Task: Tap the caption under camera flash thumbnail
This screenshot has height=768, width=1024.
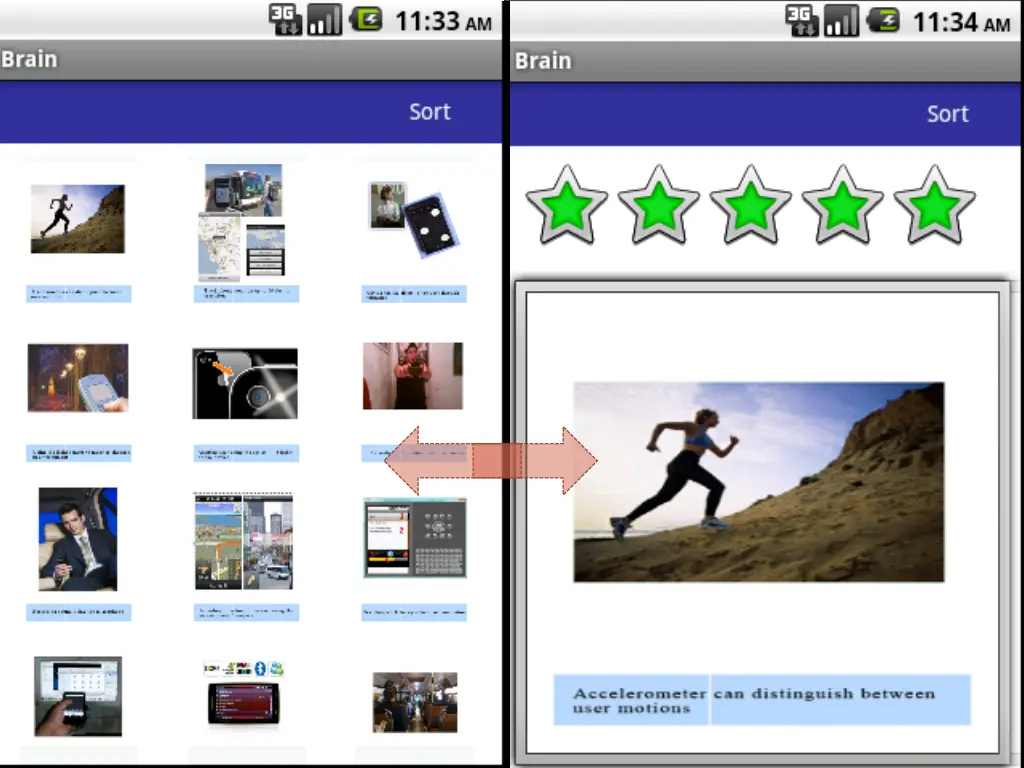Action: (x=246, y=453)
